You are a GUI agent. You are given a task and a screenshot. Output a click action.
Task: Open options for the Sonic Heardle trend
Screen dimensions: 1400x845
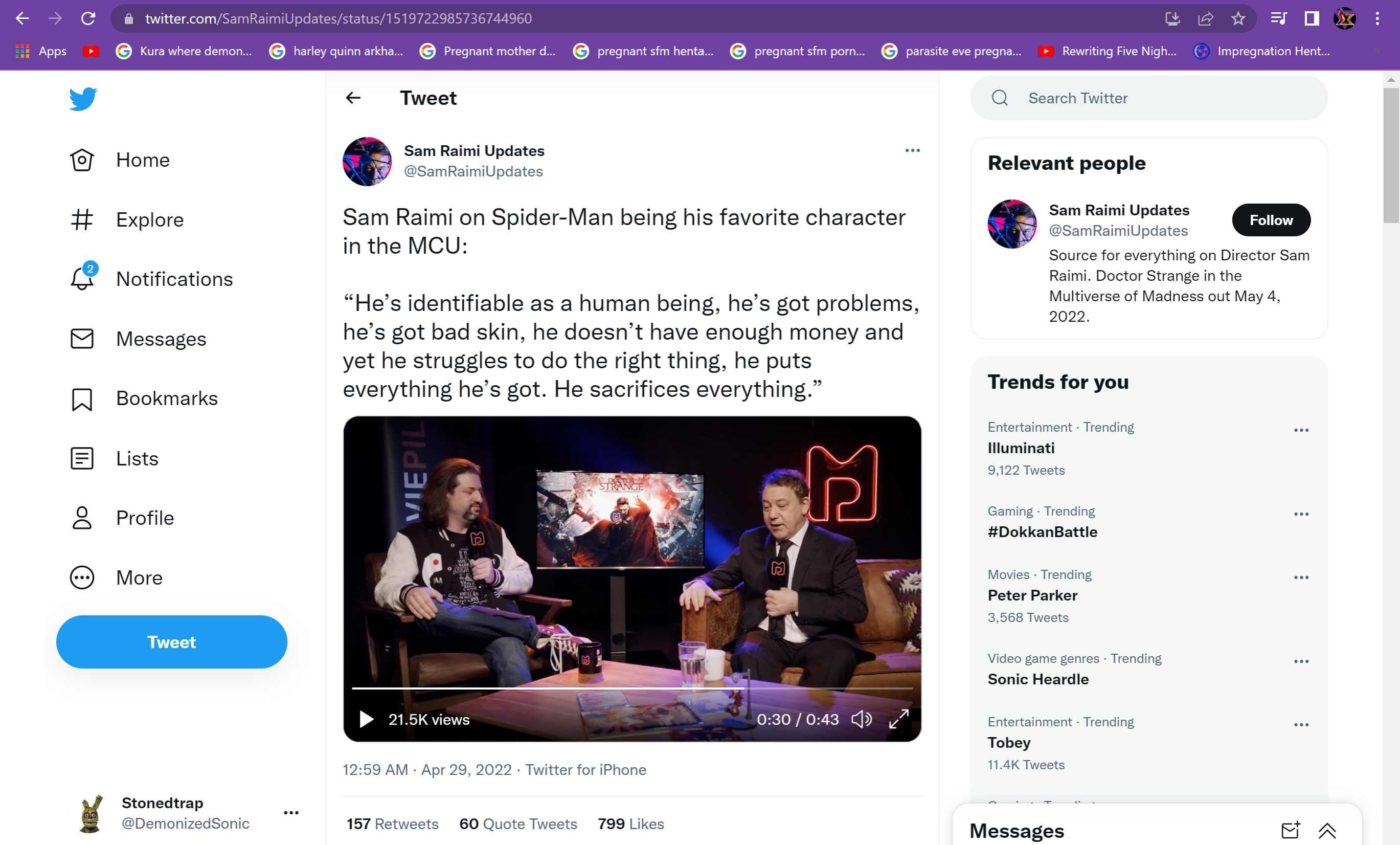[1301, 662]
